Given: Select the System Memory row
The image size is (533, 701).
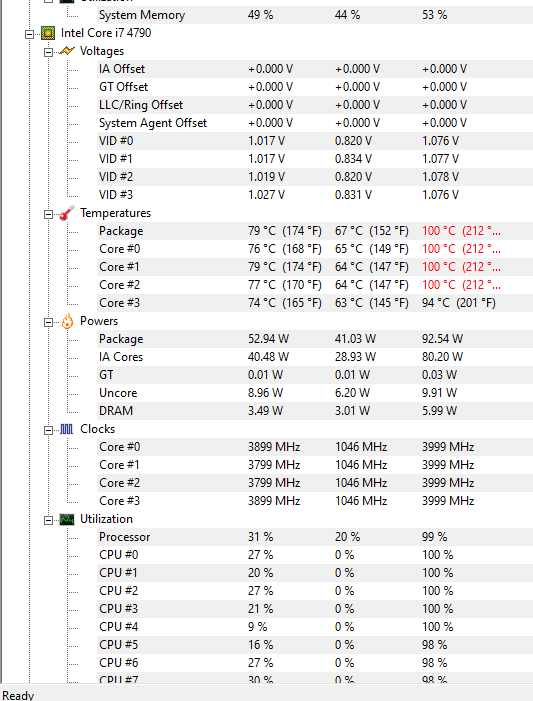Looking at the screenshot, I should (x=315, y=15).
